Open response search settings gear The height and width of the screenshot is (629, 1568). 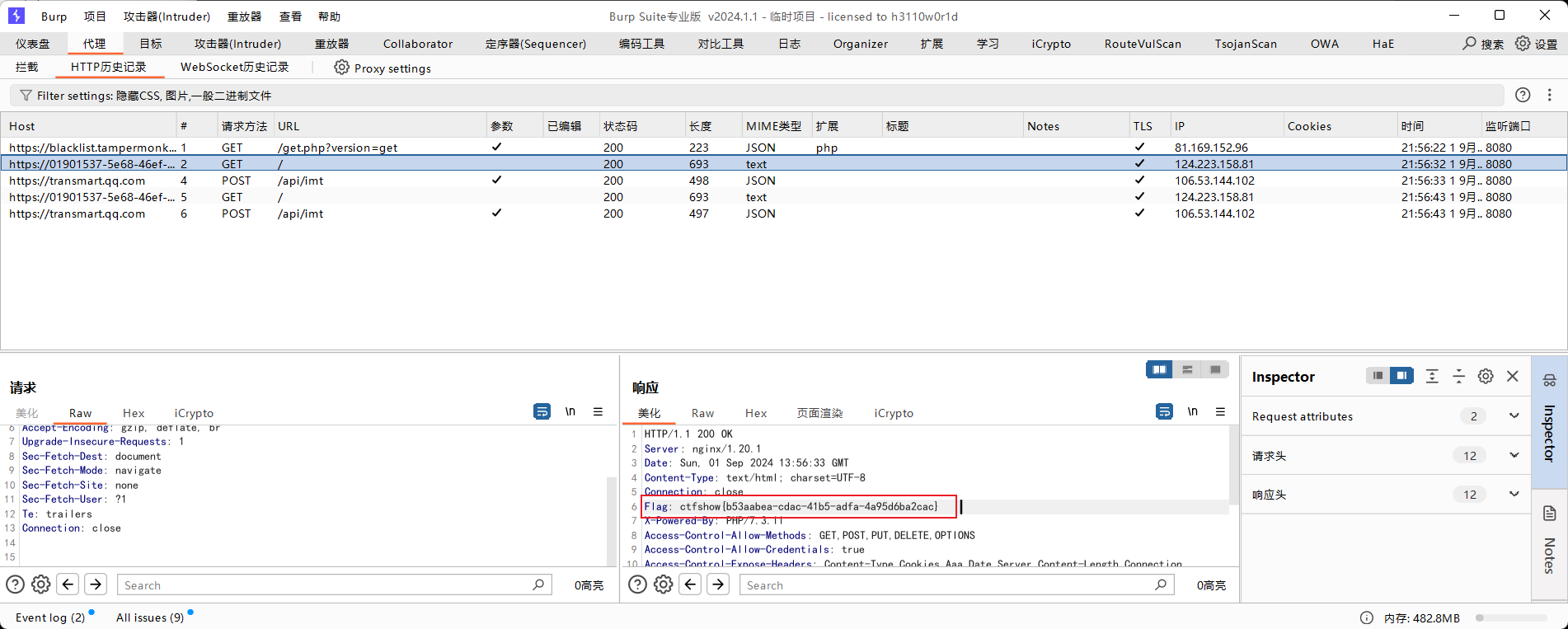tap(664, 584)
